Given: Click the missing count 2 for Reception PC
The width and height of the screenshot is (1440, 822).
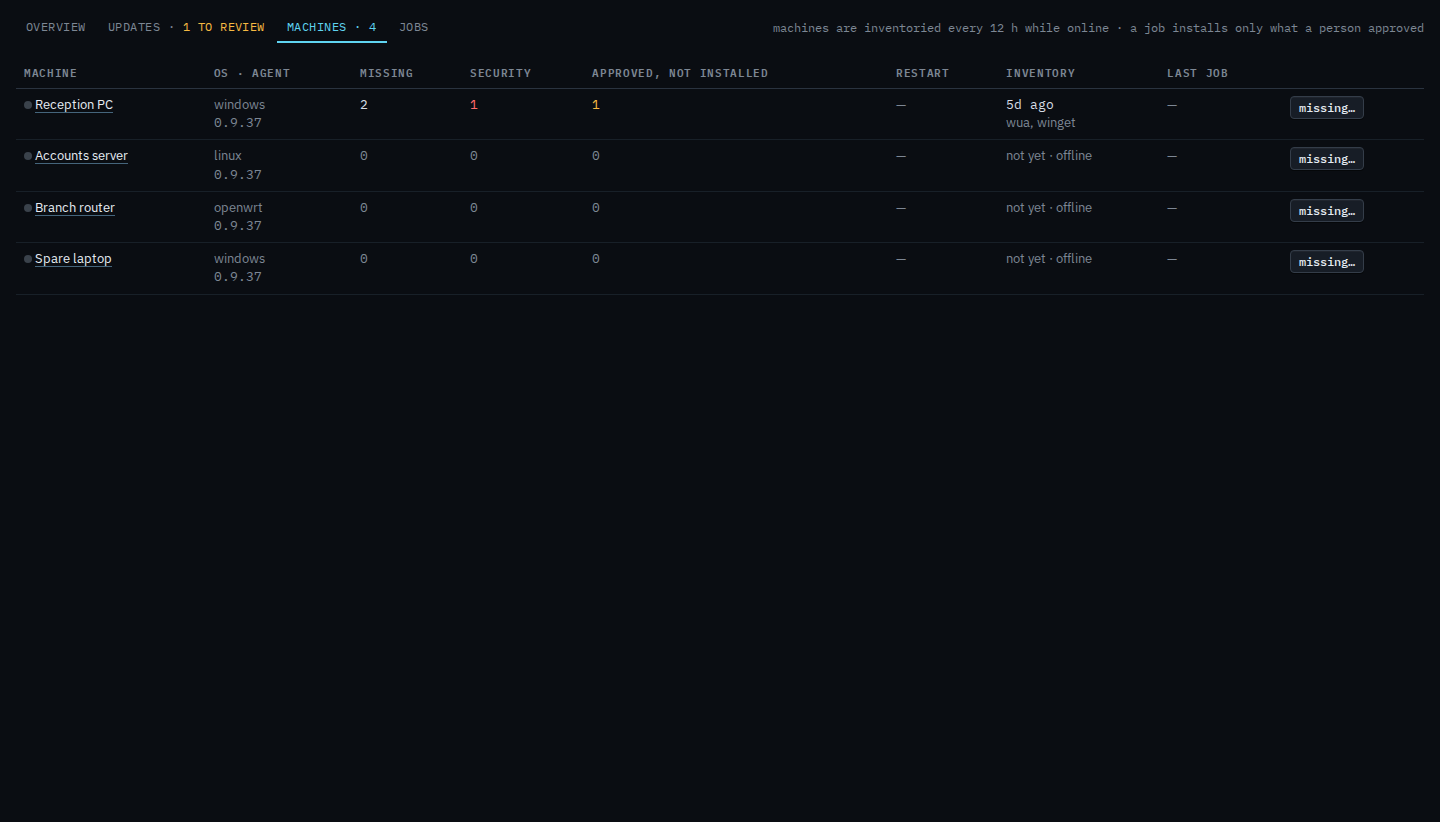Looking at the screenshot, I should 364,105.
